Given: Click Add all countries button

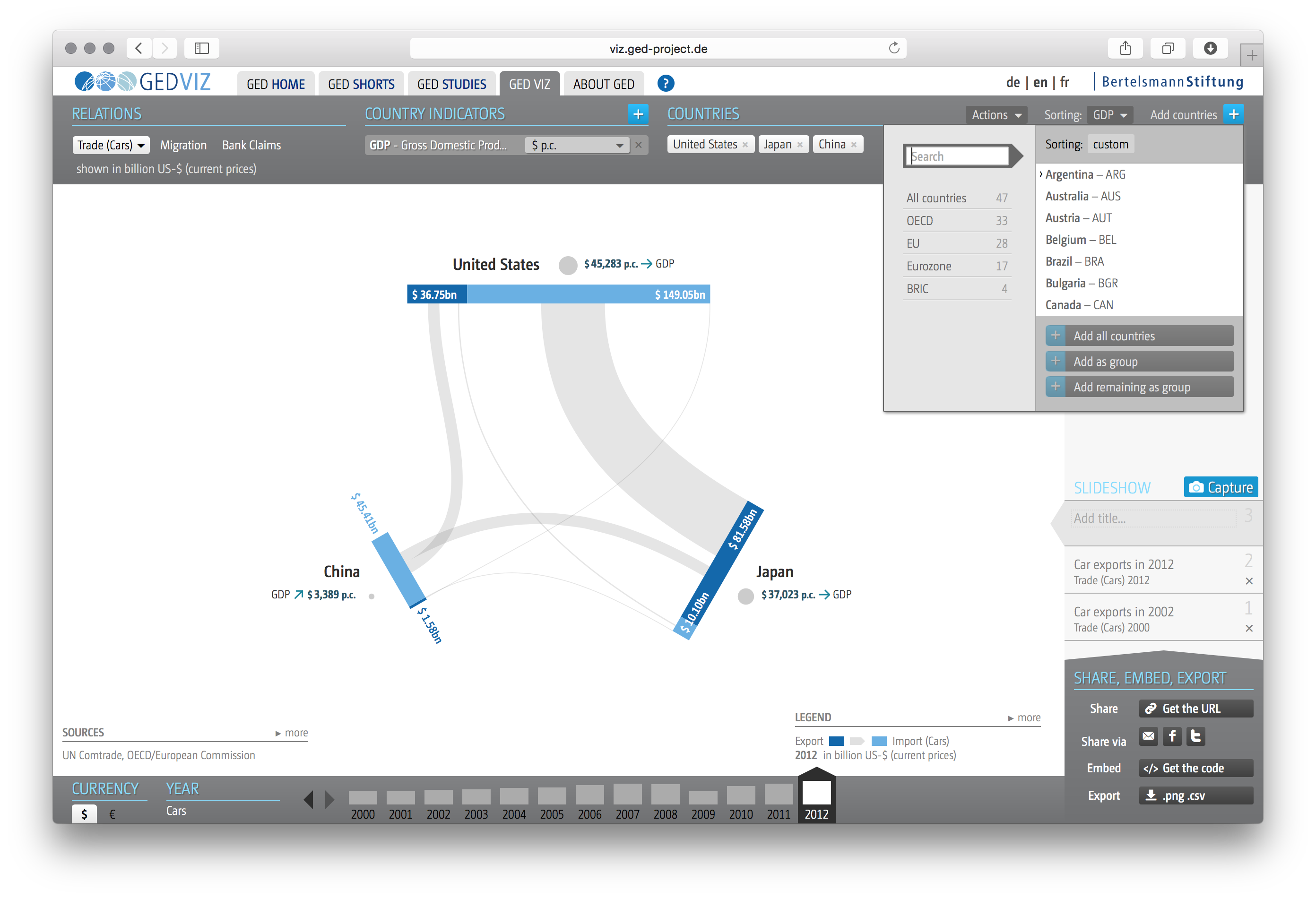Looking at the screenshot, I should coord(1139,336).
